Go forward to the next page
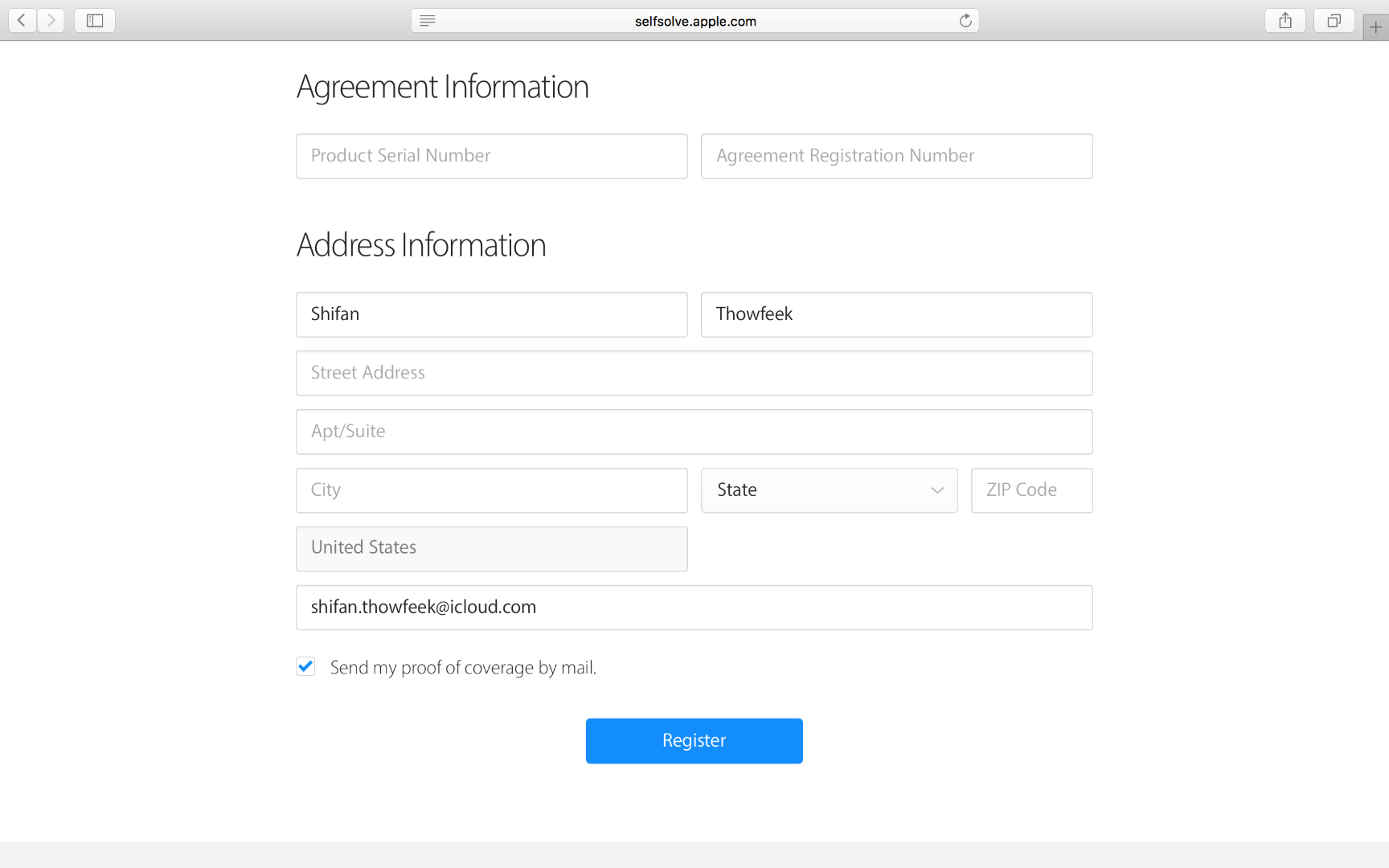Screen dimensions: 1389x868 pos(51,20)
